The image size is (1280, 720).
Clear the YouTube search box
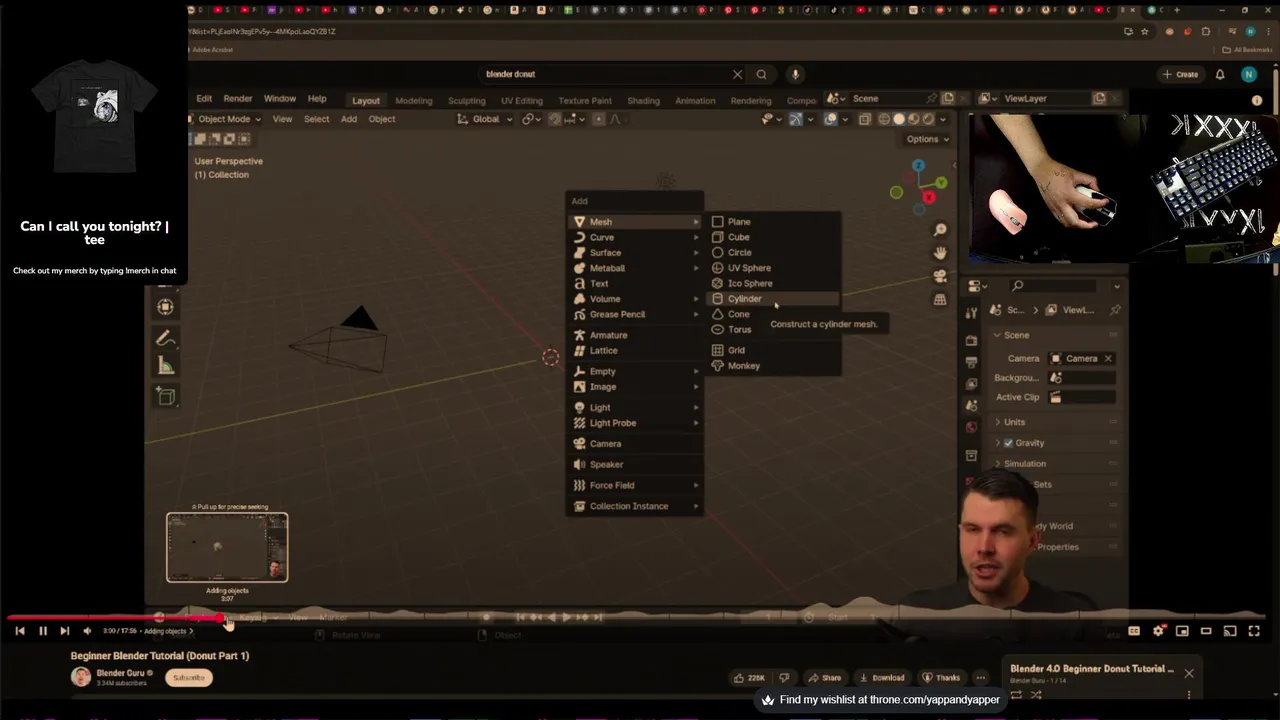click(737, 74)
